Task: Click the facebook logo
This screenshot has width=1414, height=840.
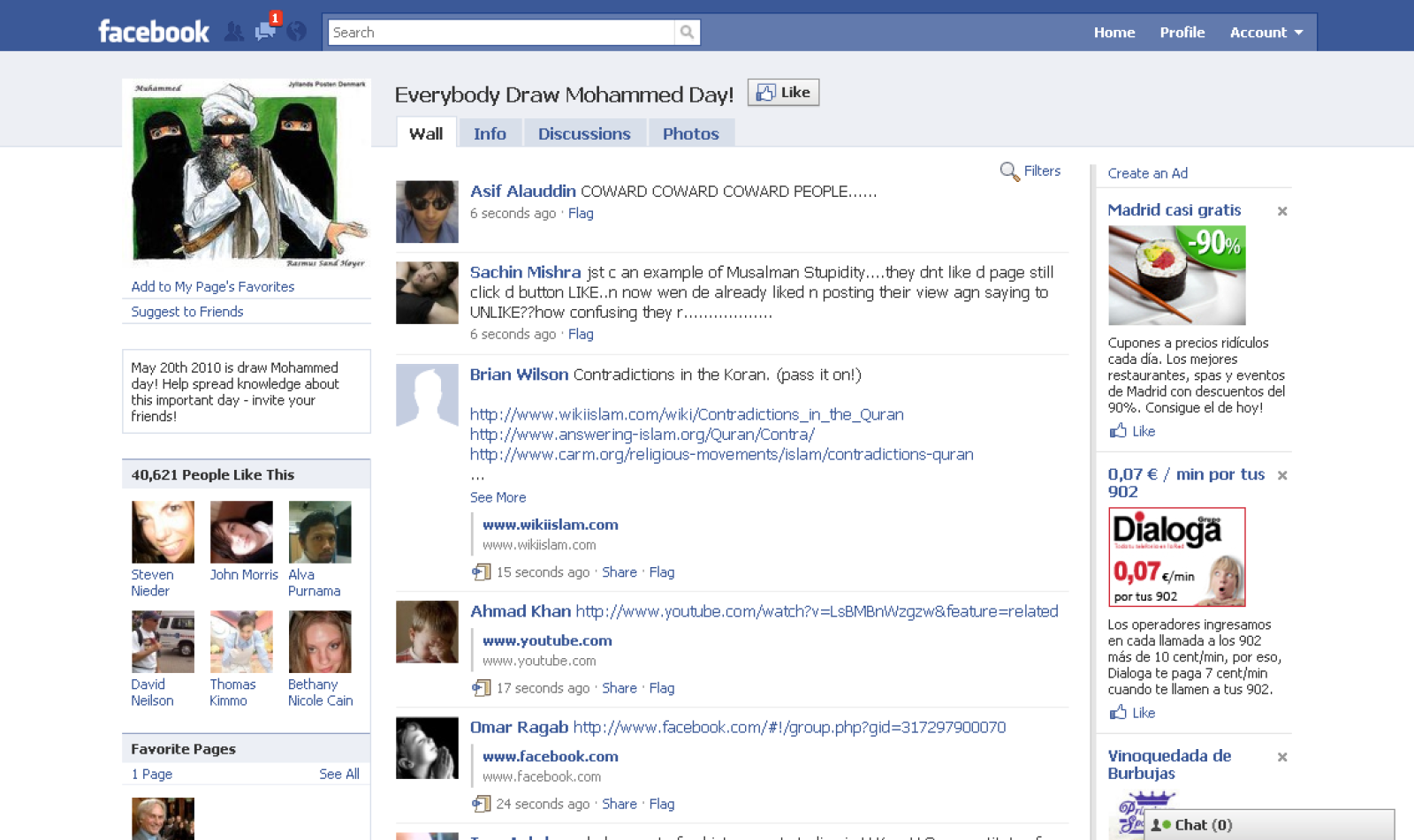Action: point(152,30)
